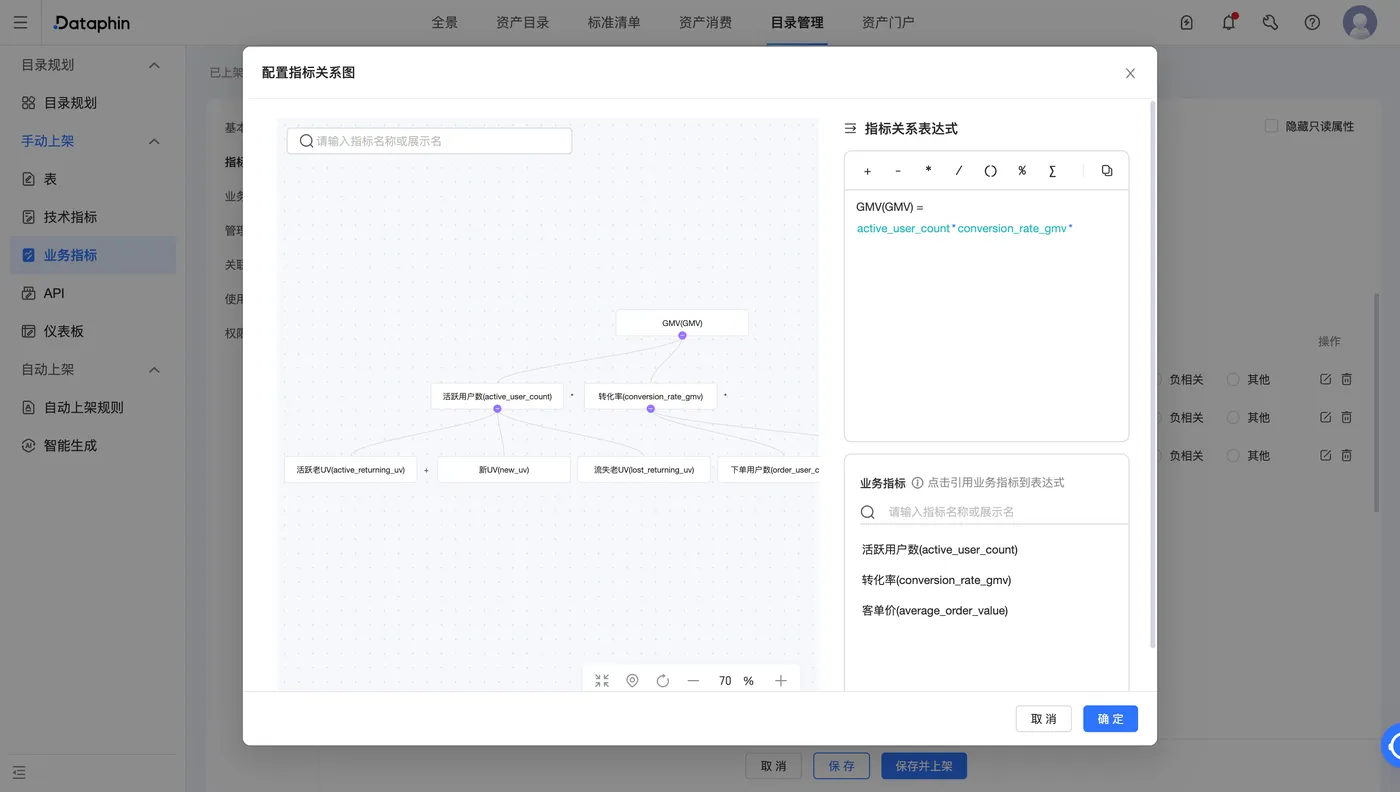The width and height of the screenshot is (1400, 792).
Task: Switch to the 资产消费 tab
Action: point(705,22)
